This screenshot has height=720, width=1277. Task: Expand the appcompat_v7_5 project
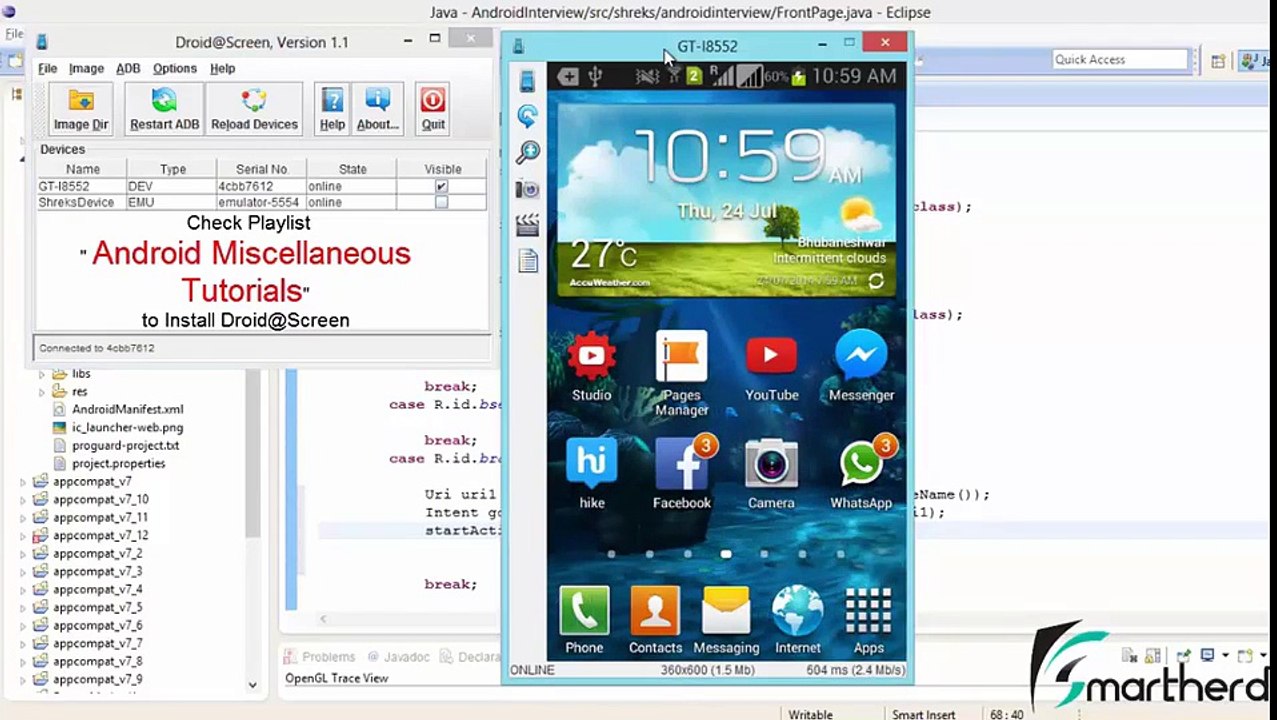pos(23,608)
